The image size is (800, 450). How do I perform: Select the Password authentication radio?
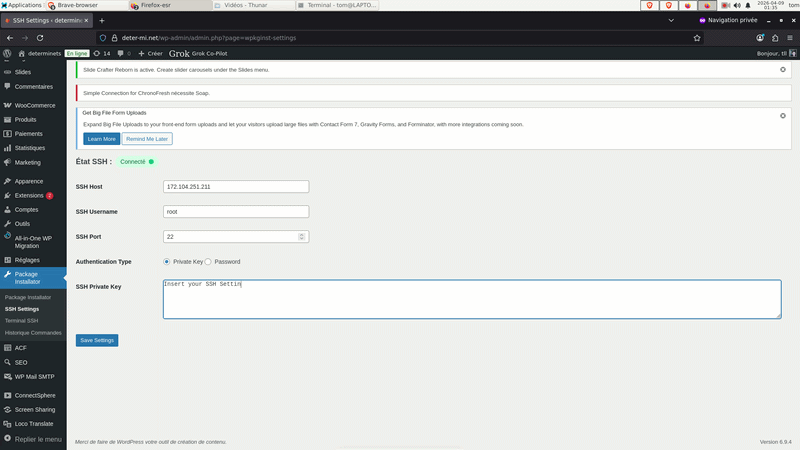tap(208, 262)
